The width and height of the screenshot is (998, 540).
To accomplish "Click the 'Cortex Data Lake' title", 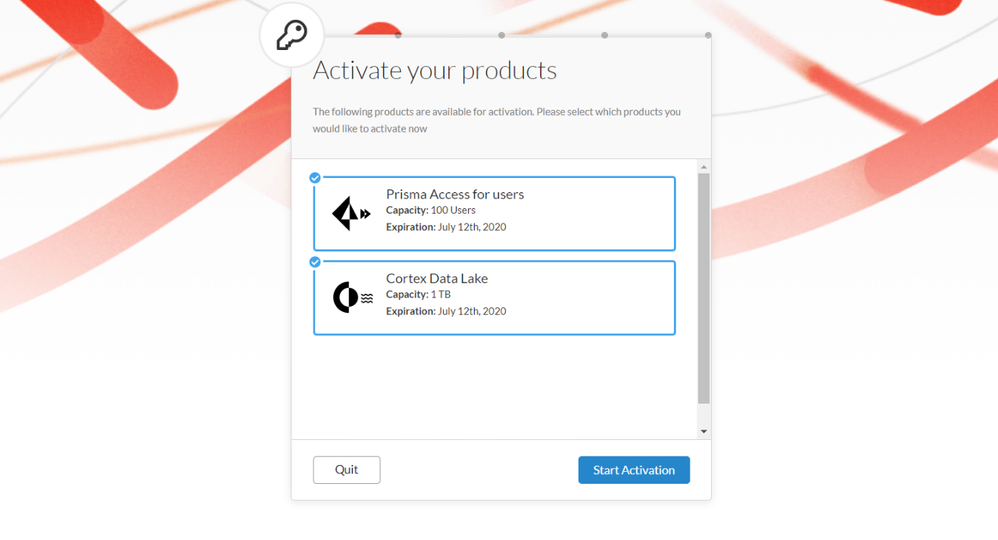I will tap(437, 278).
